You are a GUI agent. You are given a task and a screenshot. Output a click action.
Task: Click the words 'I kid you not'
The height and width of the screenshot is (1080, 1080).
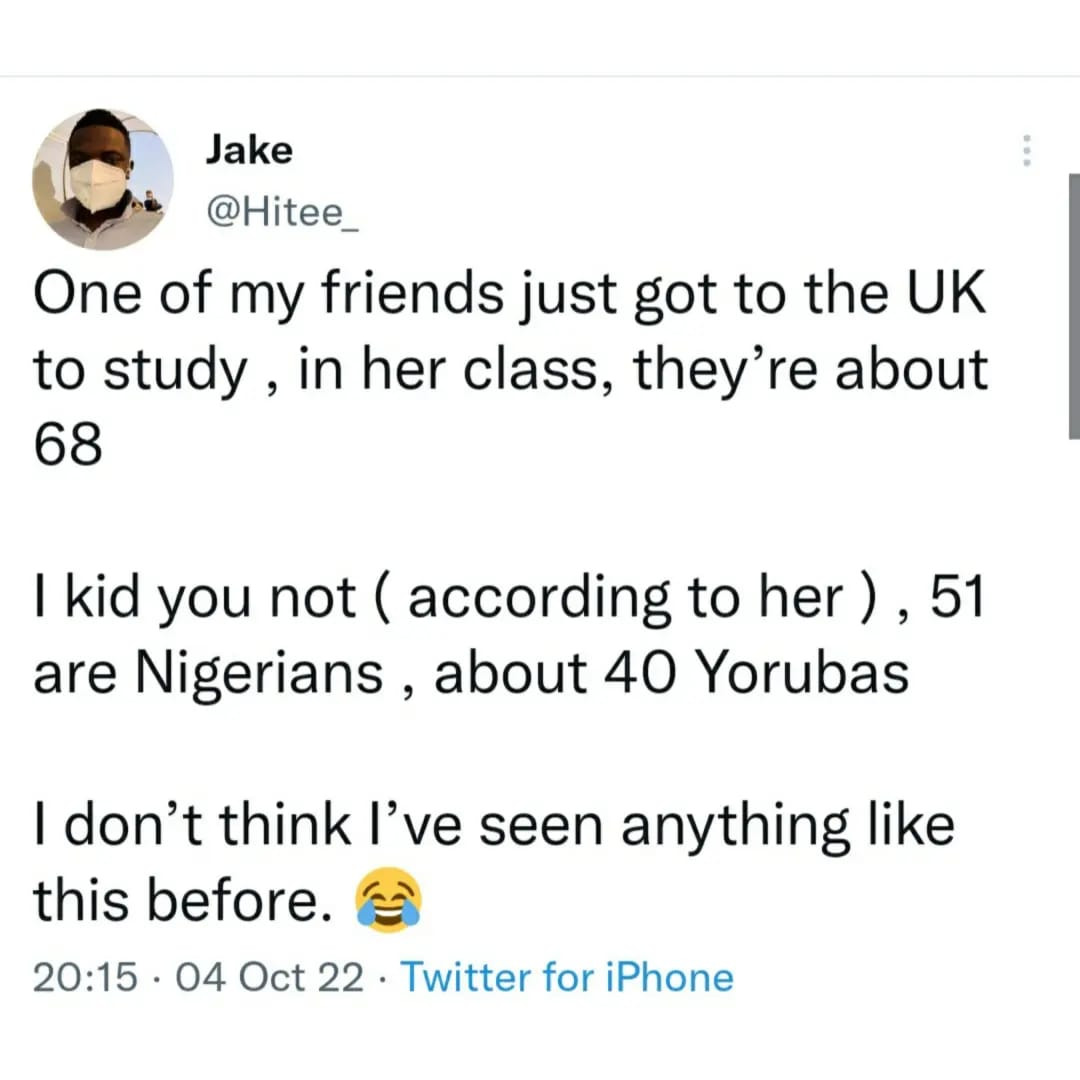194,598
